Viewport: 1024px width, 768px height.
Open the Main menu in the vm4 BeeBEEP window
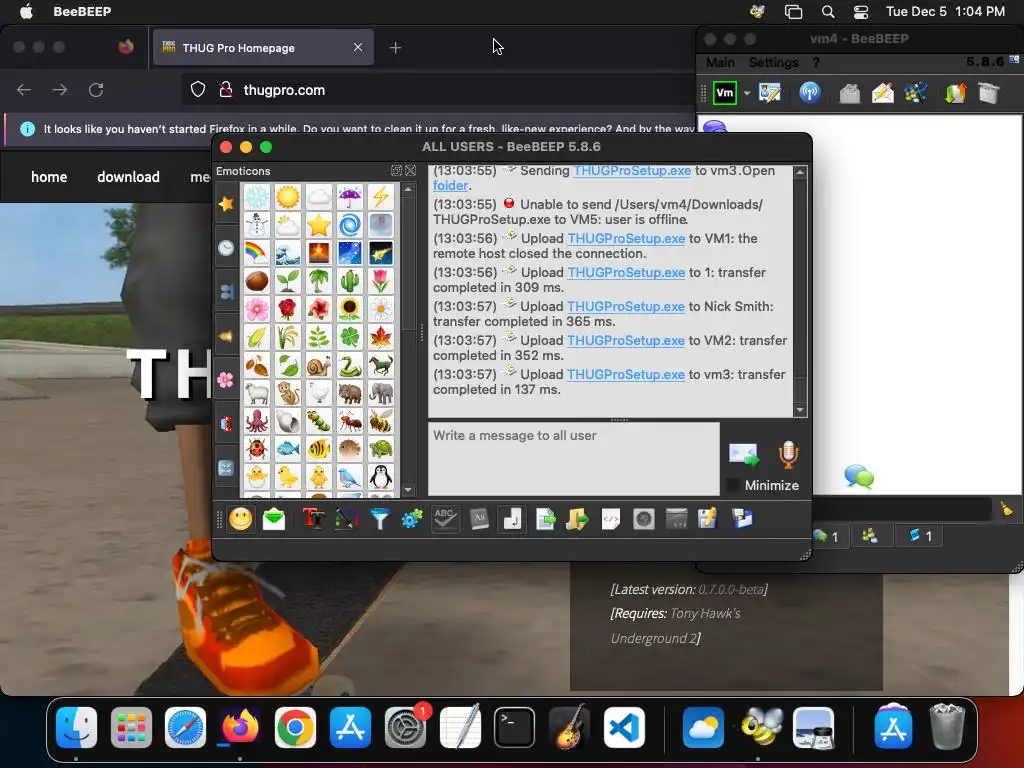click(720, 62)
